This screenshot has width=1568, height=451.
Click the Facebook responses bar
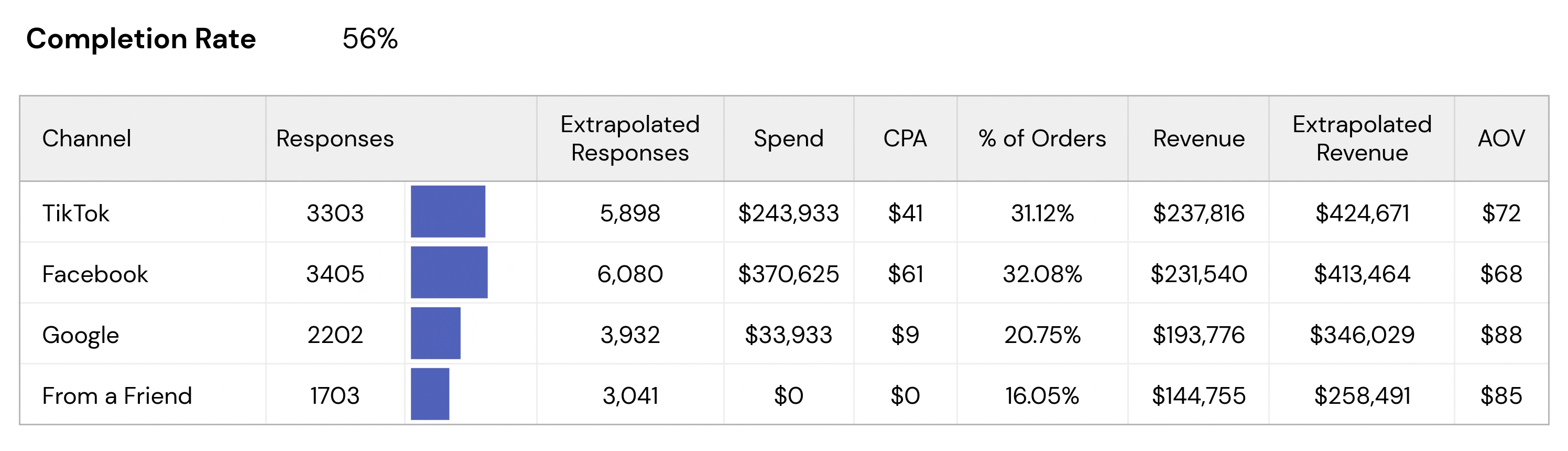pyautogui.click(x=449, y=272)
